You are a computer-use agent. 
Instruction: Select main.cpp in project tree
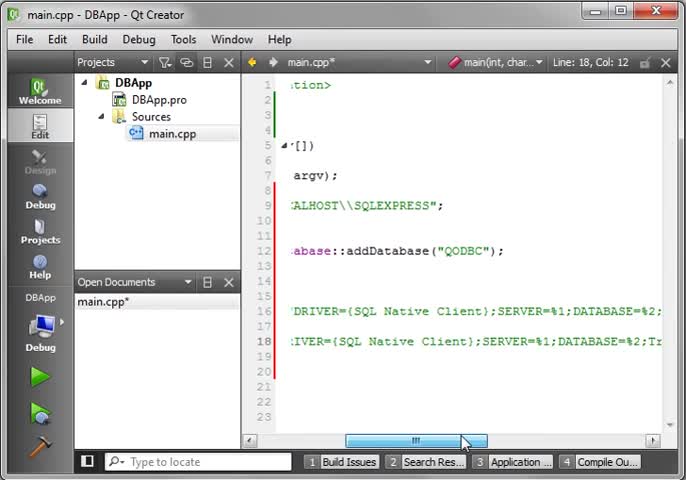[172, 133]
